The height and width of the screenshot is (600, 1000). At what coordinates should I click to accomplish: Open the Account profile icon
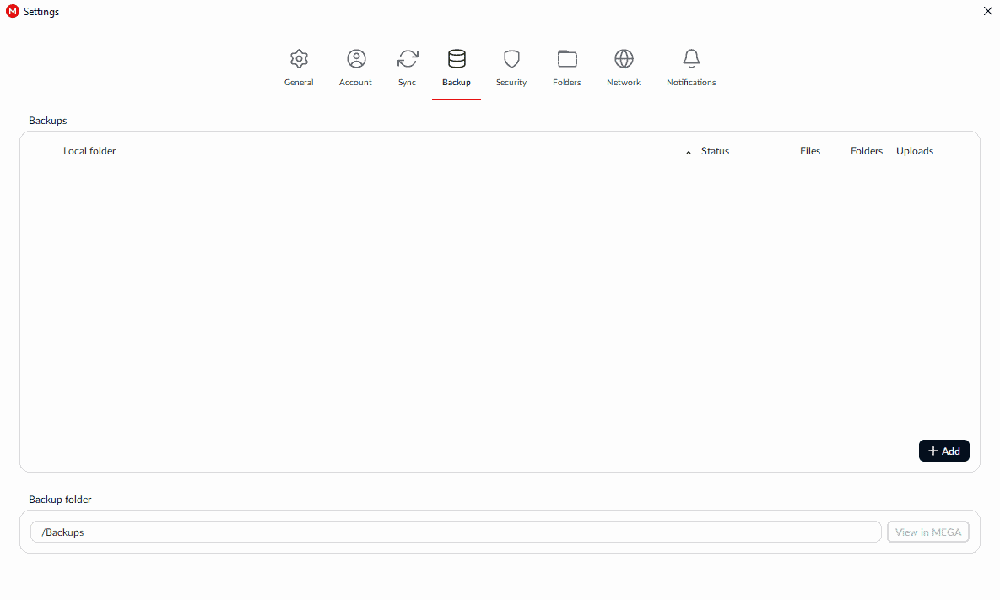click(355, 59)
